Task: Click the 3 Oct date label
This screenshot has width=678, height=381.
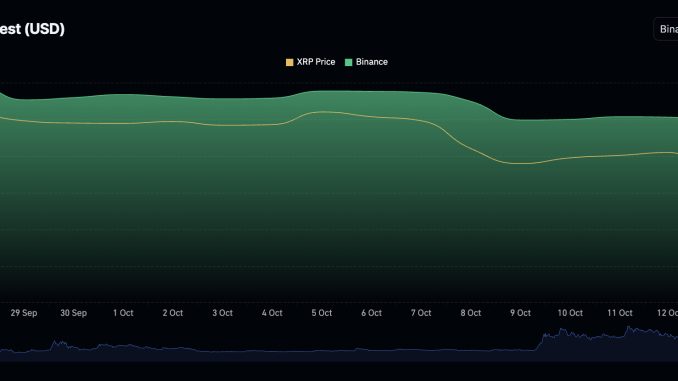Action: click(x=222, y=313)
